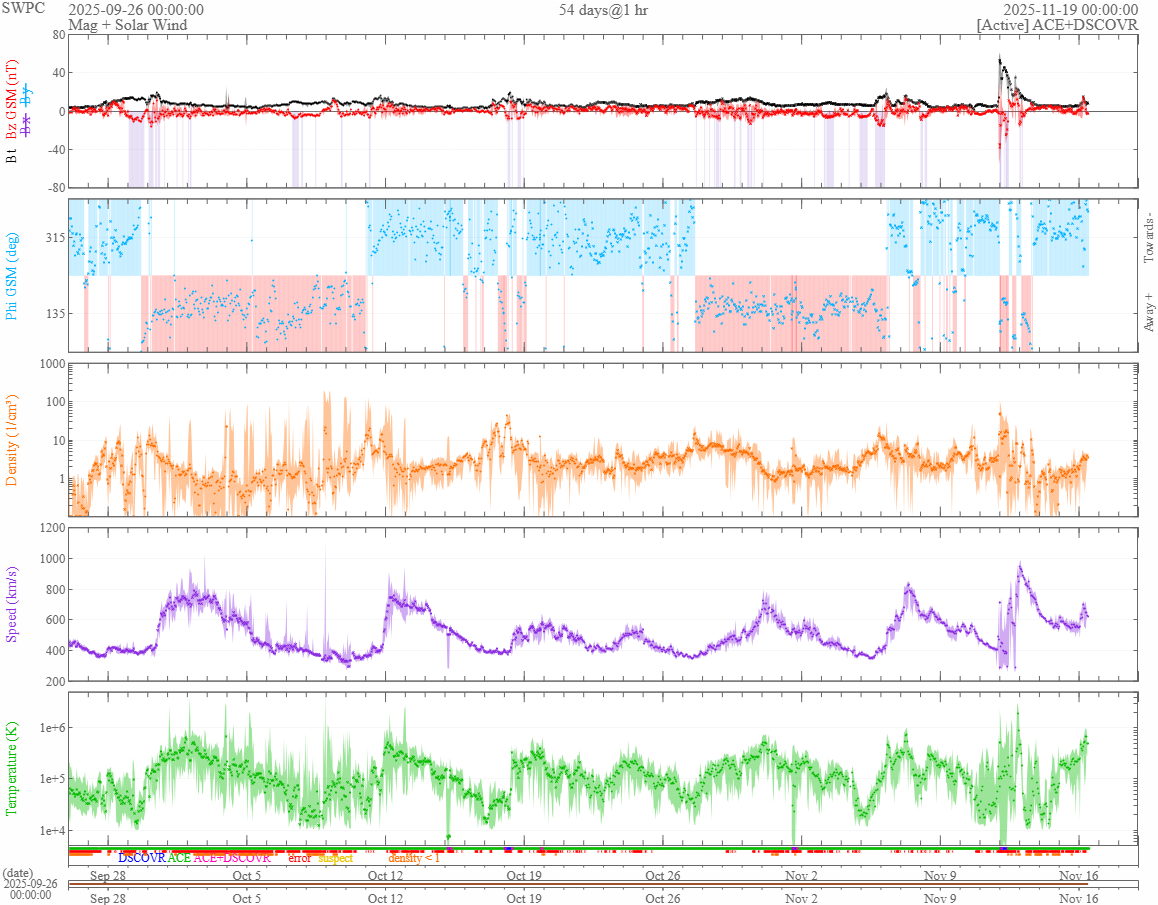Click the green ACE legend label
Image resolution: width=1158 pixels, height=905 pixels.
(x=179, y=858)
